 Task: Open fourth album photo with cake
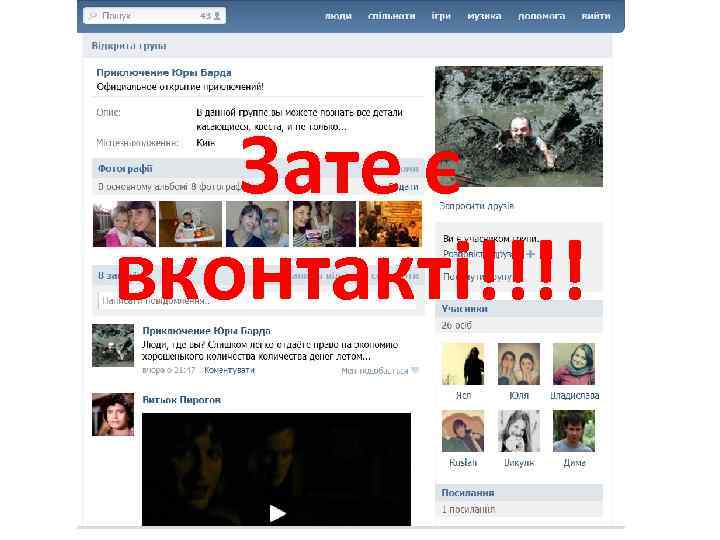pyautogui.click(x=324, y=224)
